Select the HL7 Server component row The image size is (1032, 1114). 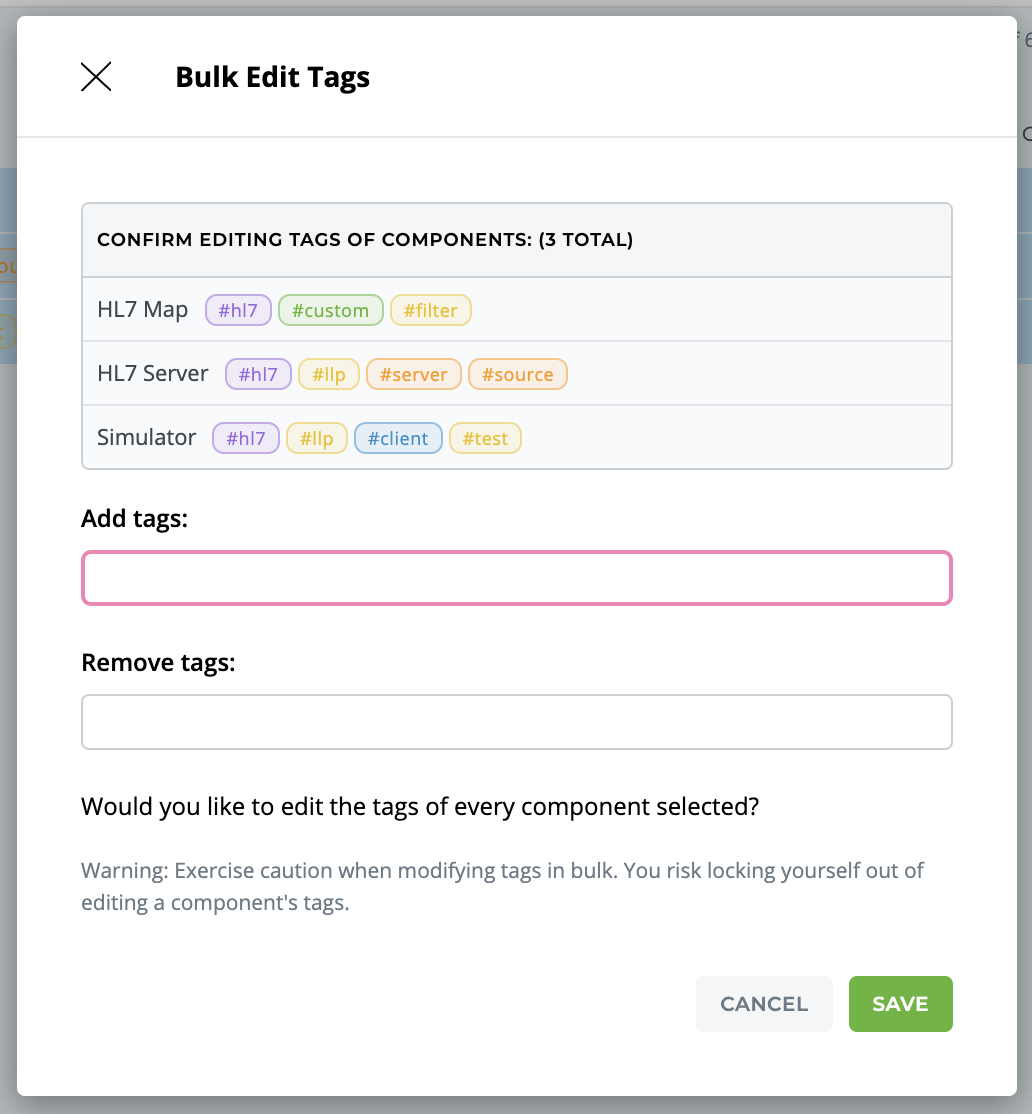(x=152, y=373)
